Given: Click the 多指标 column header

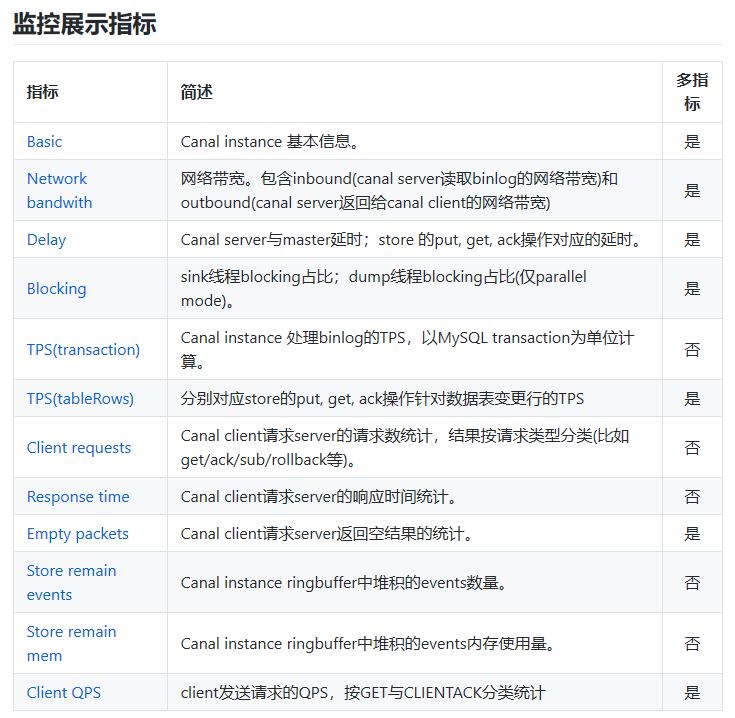Looking at the screenshot, I should point(692,92).
